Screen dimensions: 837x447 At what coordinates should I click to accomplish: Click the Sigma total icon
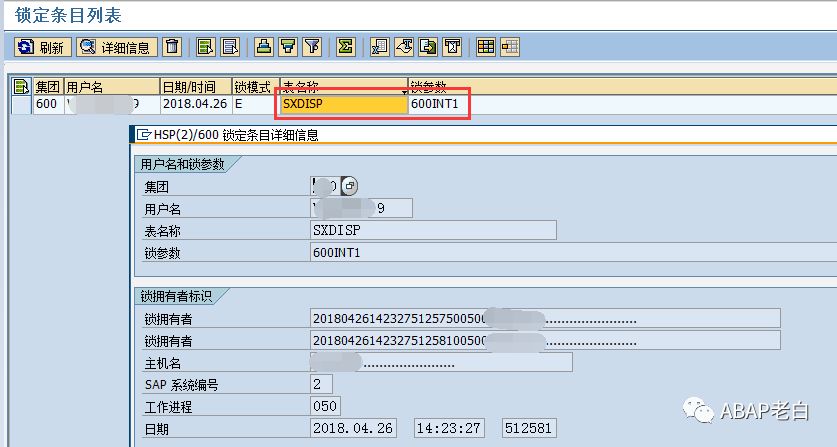coord(346,47)
